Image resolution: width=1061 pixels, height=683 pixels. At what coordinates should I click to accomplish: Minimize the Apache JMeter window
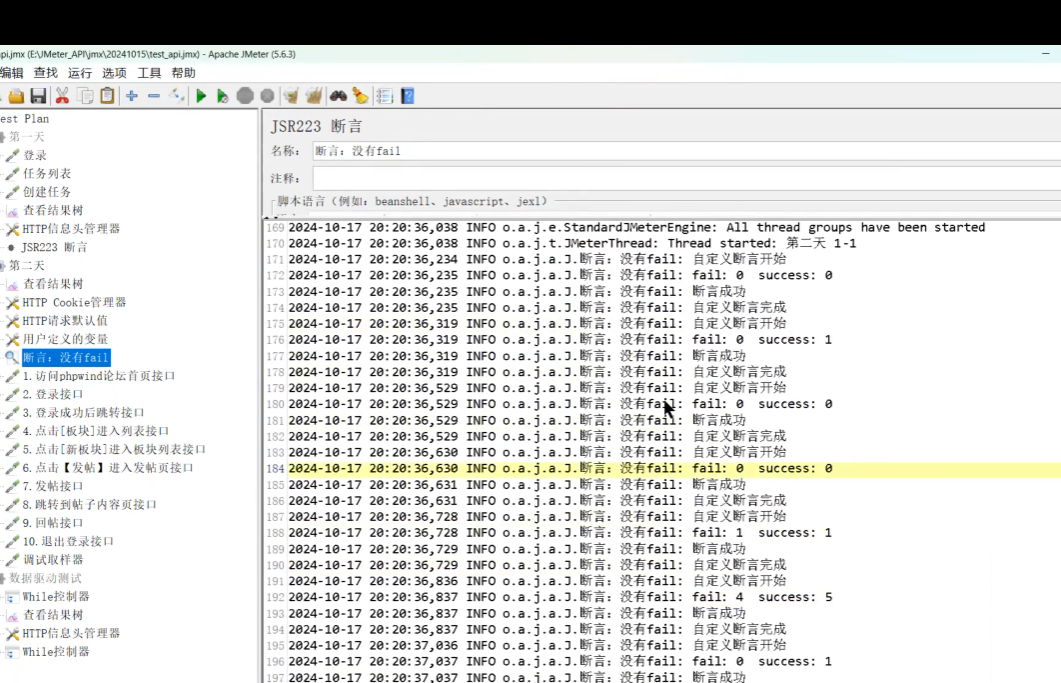(1046, 53)
